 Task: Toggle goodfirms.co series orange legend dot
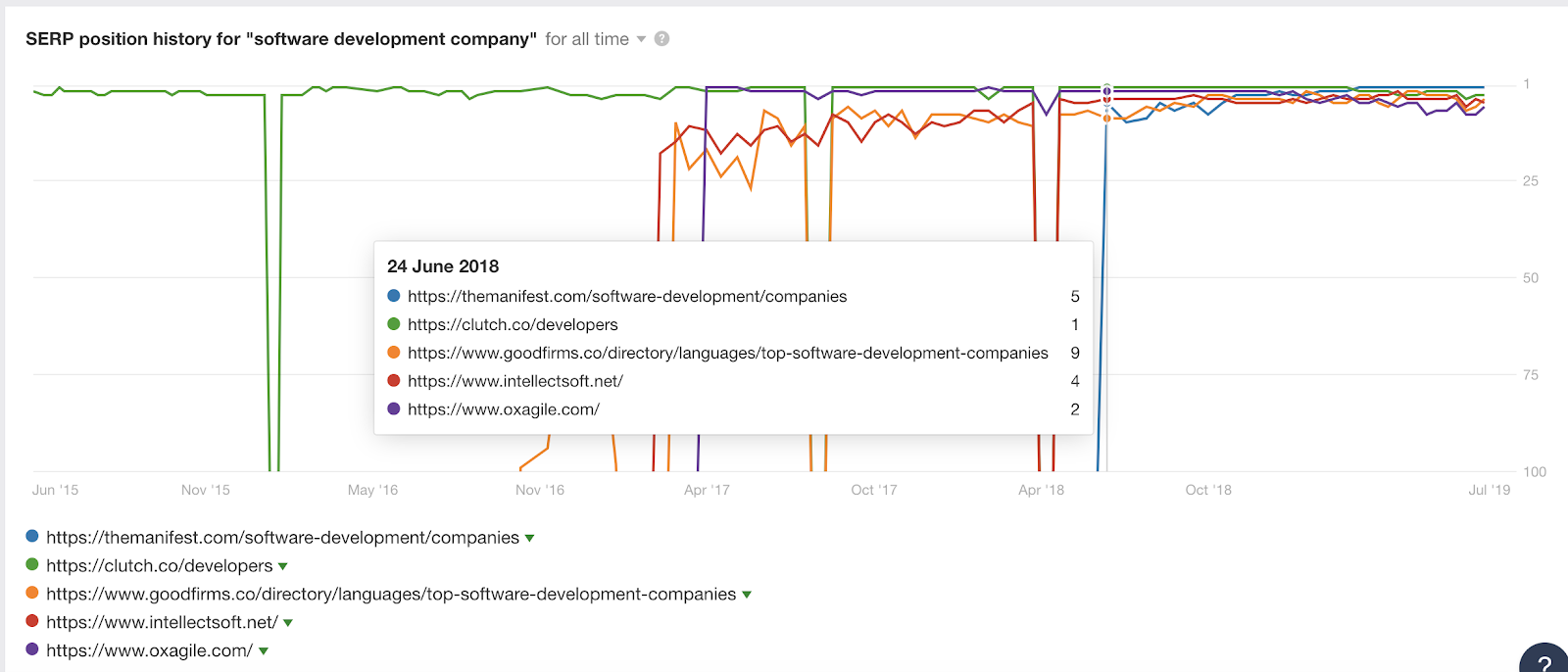[x=32, y=594]
